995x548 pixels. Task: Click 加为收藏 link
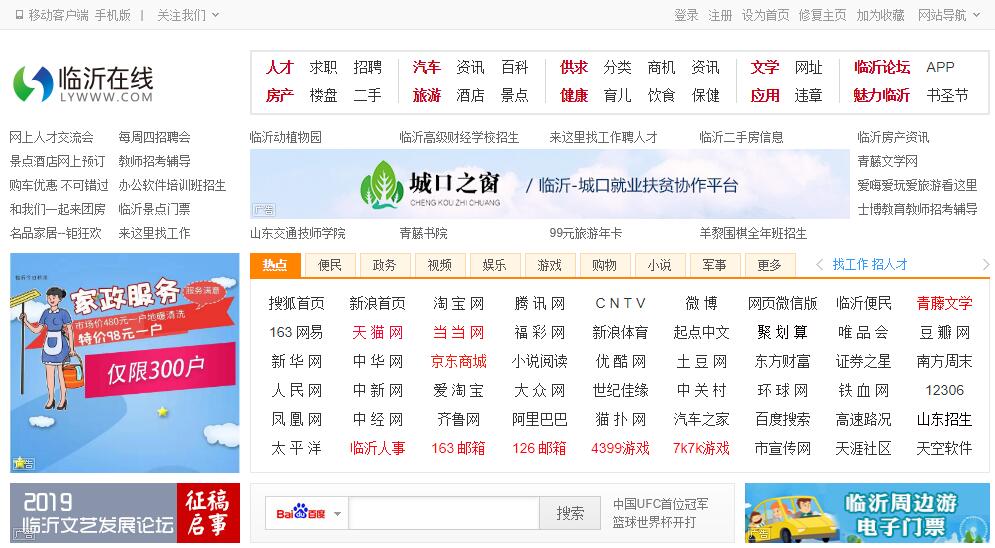tap(881, 15)
